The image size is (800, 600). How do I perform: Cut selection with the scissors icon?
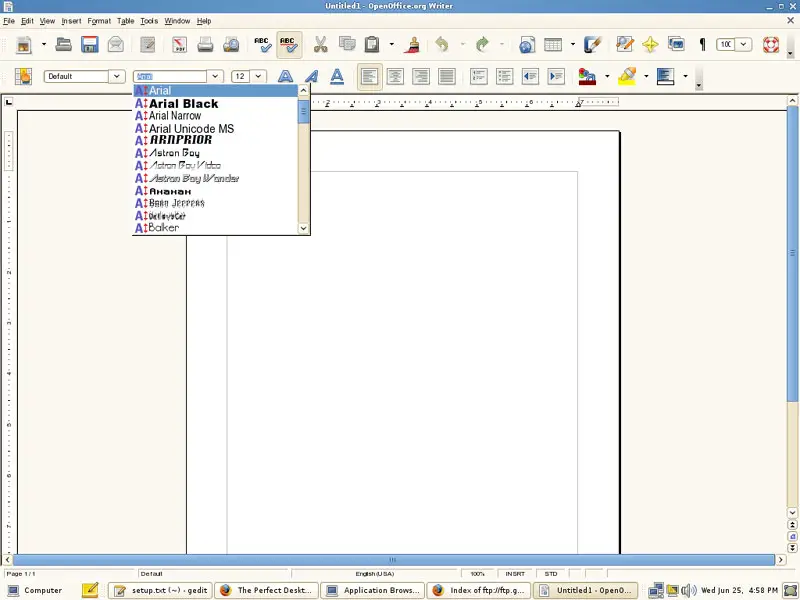tap(320, 45)
